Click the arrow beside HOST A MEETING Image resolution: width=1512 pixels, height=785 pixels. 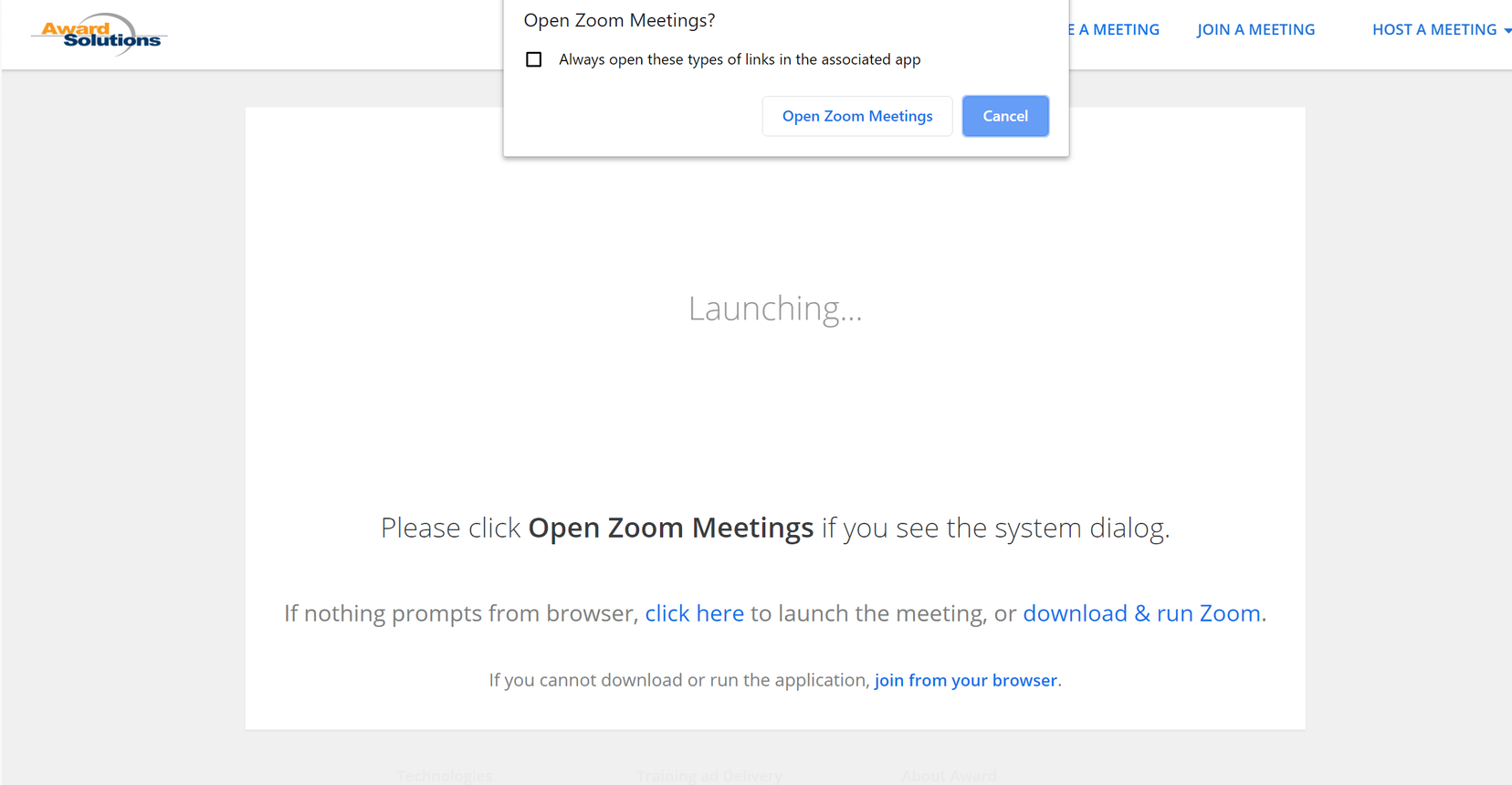pos(1507,31)
